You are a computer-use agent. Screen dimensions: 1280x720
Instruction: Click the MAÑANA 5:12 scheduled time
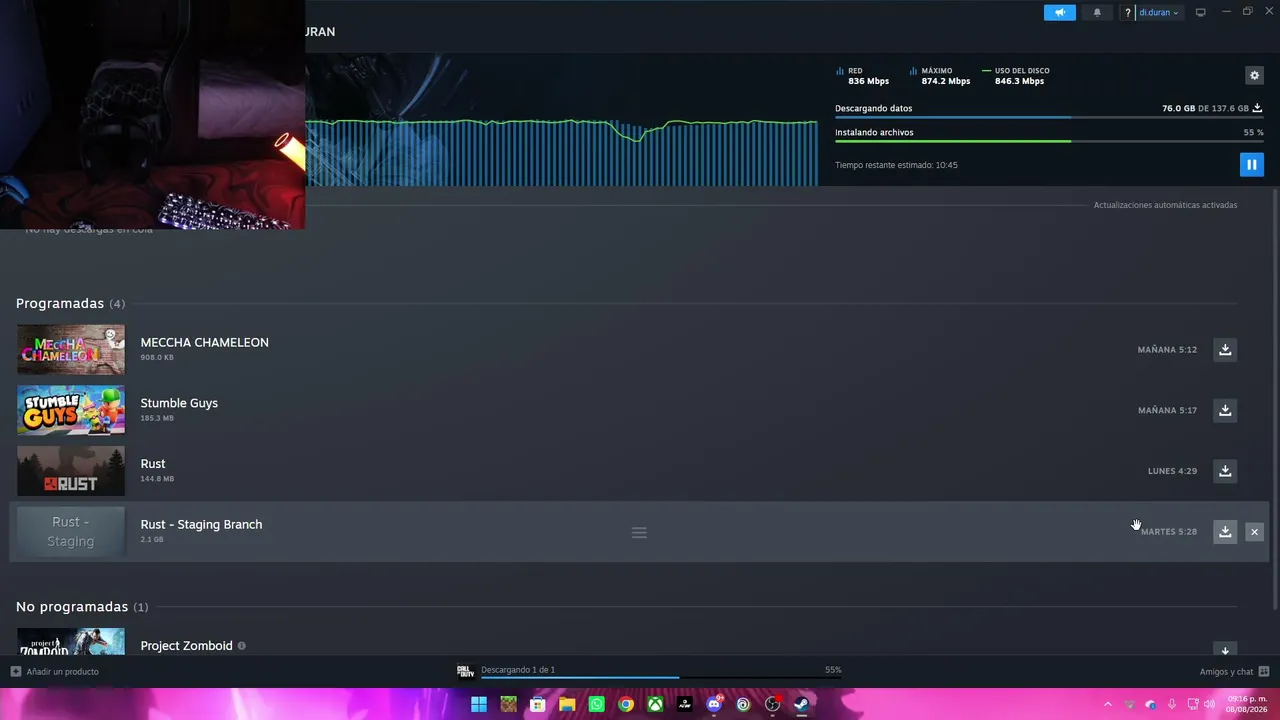1167,350
